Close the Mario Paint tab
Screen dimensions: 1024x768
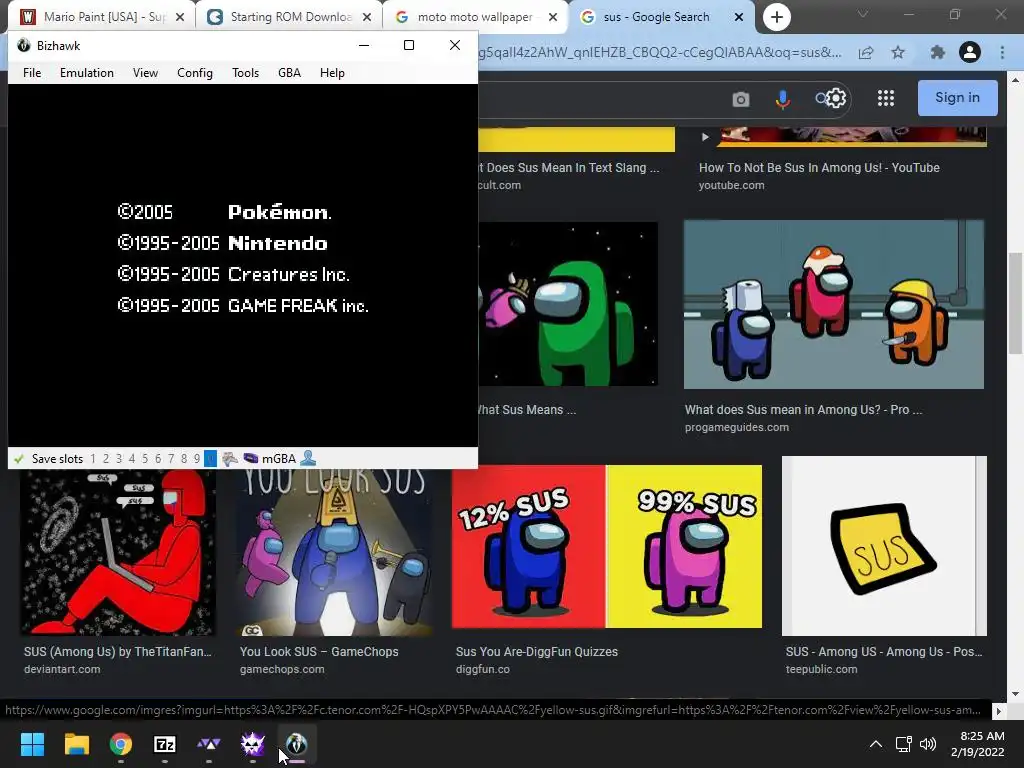[x=180, y=17]
